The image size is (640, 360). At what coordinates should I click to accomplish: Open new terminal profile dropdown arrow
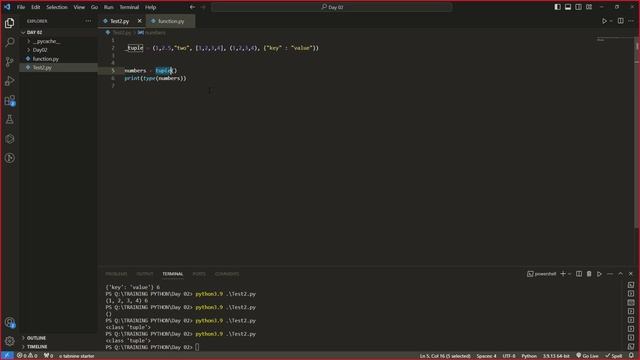[569, 274]
